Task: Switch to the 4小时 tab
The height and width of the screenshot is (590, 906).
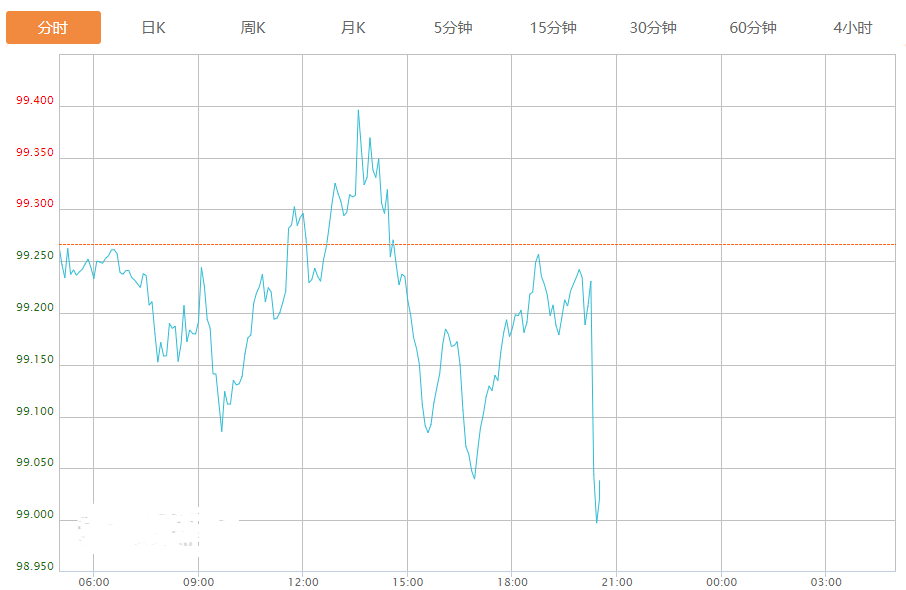Action: coord(853,28)
